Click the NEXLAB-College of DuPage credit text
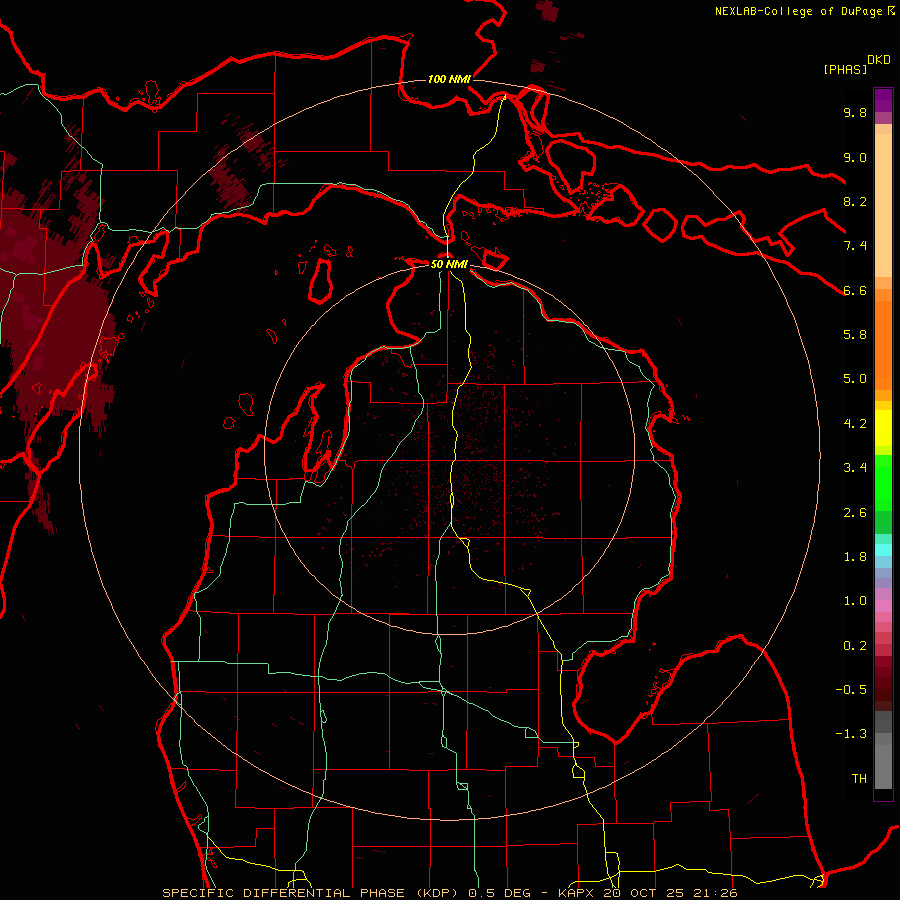Screen dimensions: 900x900 (x=800, y=11)
